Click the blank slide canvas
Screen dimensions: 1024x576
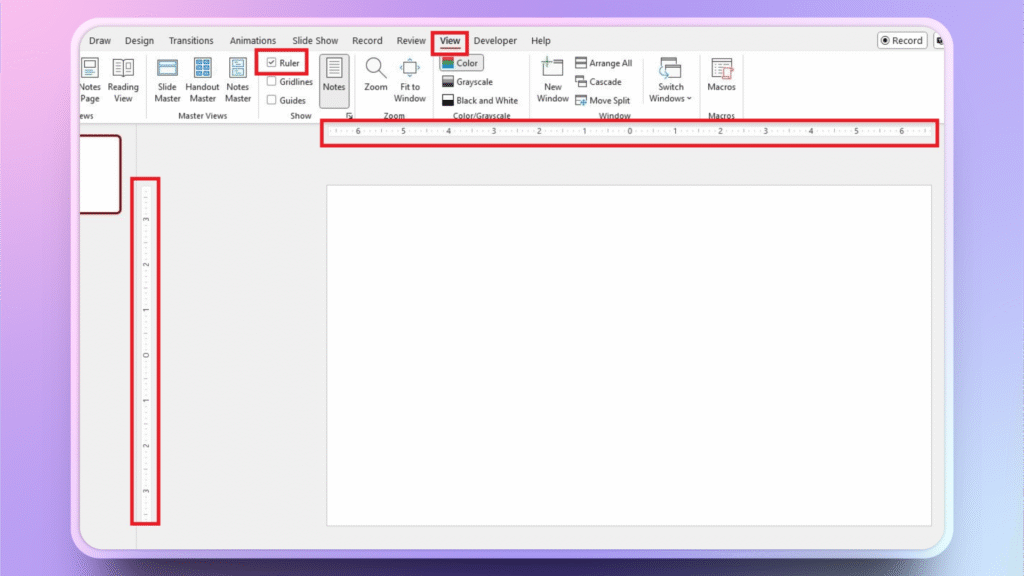coord(628,355)
